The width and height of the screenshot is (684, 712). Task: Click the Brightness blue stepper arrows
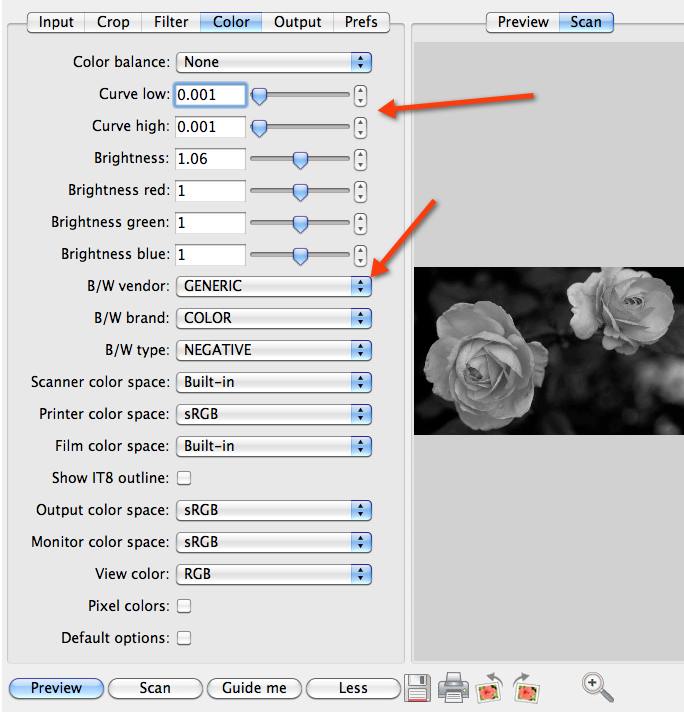pos(361,255)
